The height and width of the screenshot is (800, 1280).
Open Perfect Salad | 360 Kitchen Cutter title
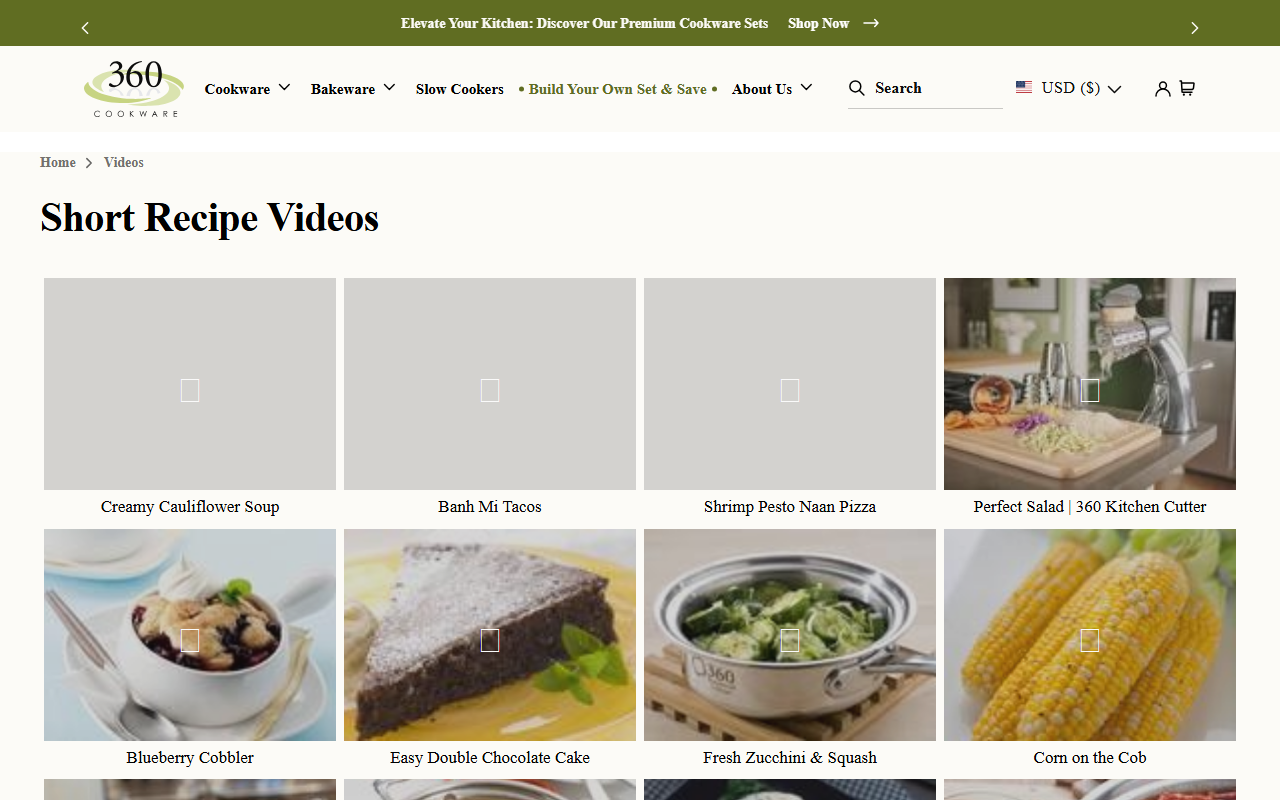click(1090, 507)
